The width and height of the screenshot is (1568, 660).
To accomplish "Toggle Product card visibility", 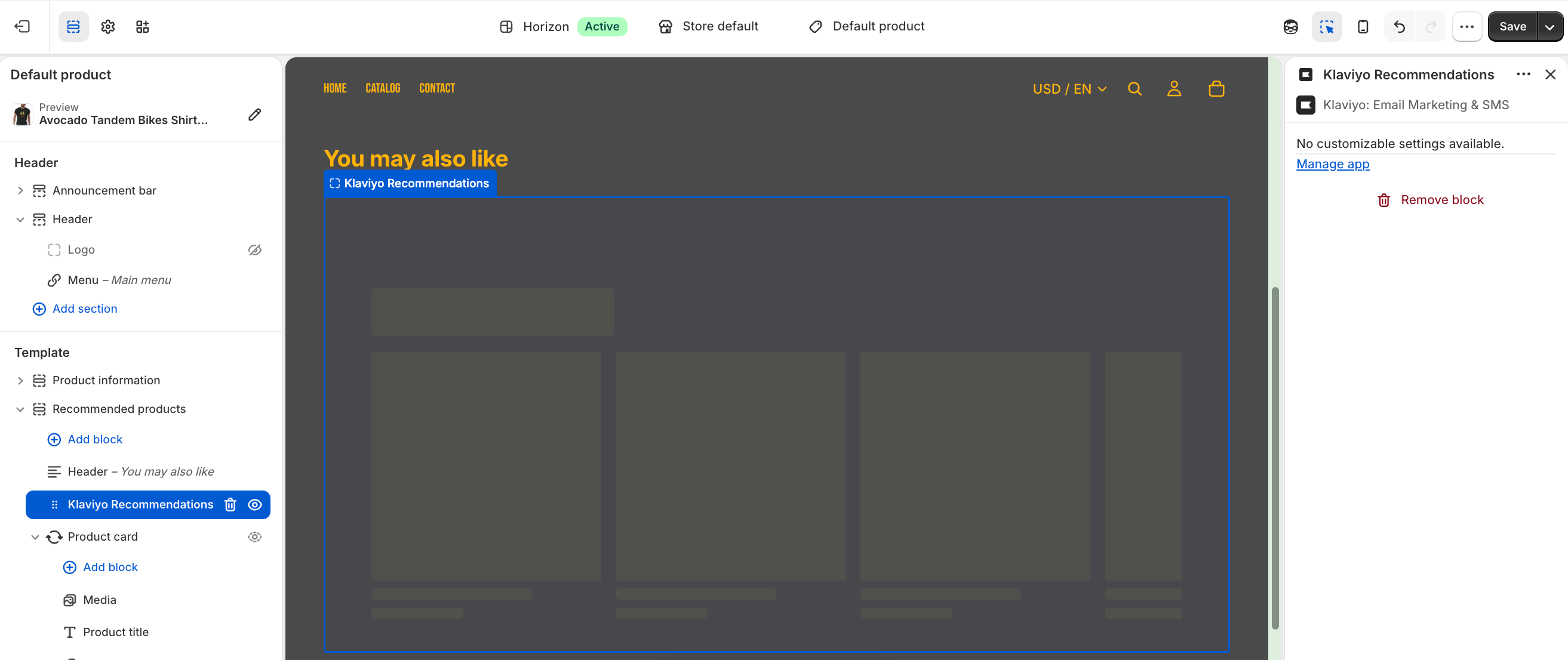I will [255, 536].
